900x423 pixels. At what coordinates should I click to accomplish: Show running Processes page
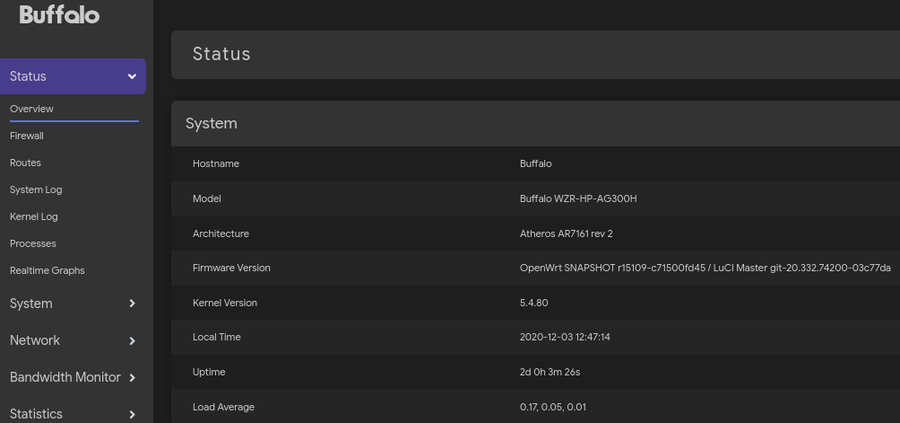tap(33, 244)
